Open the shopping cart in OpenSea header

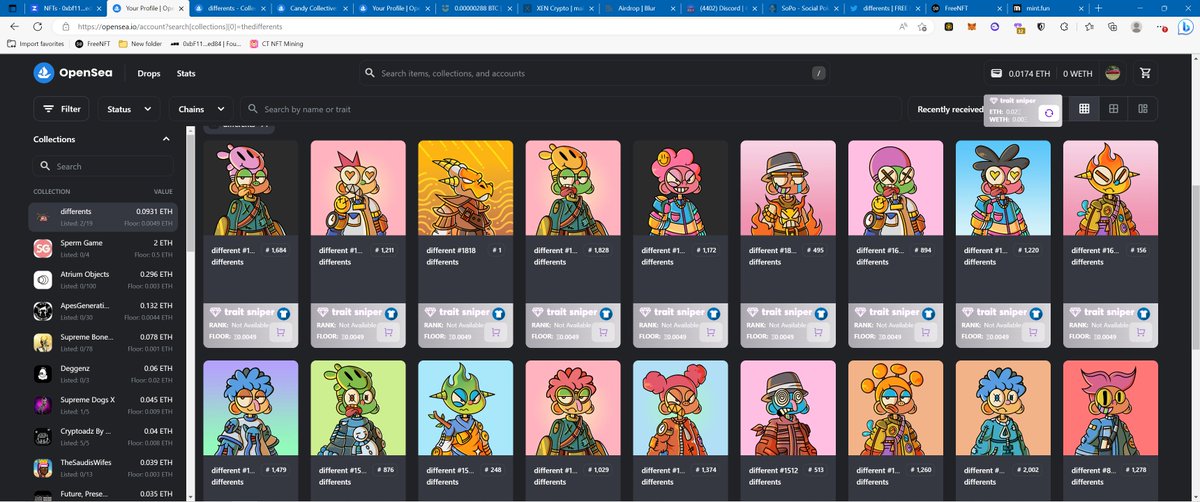point(1145,73)
